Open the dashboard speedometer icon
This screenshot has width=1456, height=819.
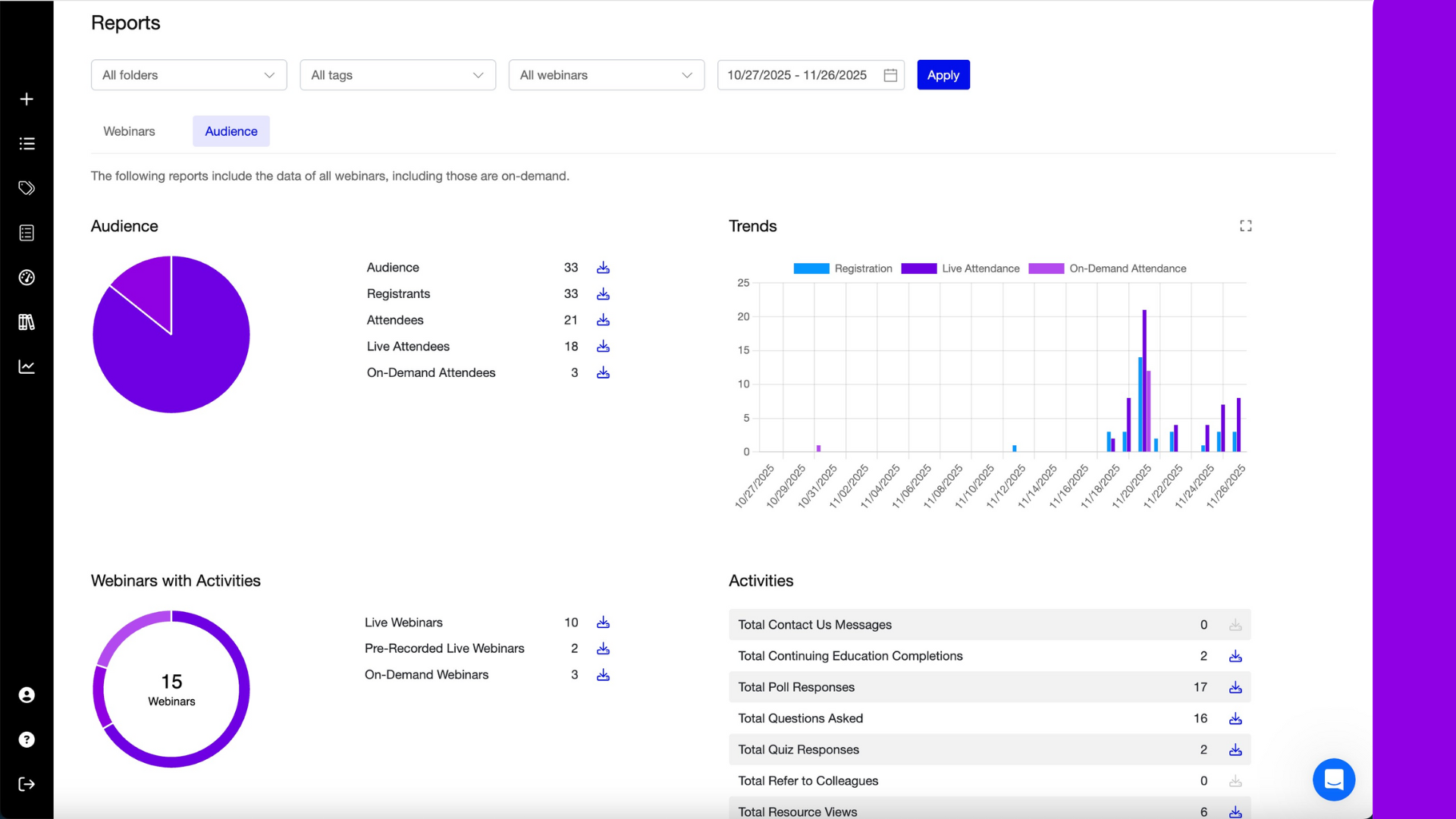pyautogui.click(x=27, y=278)
